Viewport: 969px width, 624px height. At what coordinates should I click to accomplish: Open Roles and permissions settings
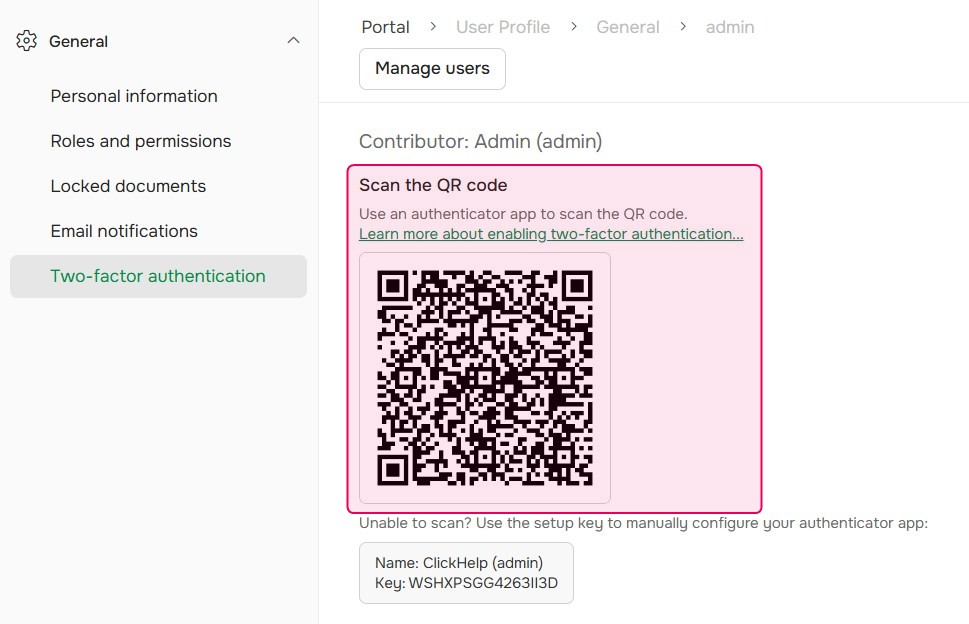(x=140, y=141)
